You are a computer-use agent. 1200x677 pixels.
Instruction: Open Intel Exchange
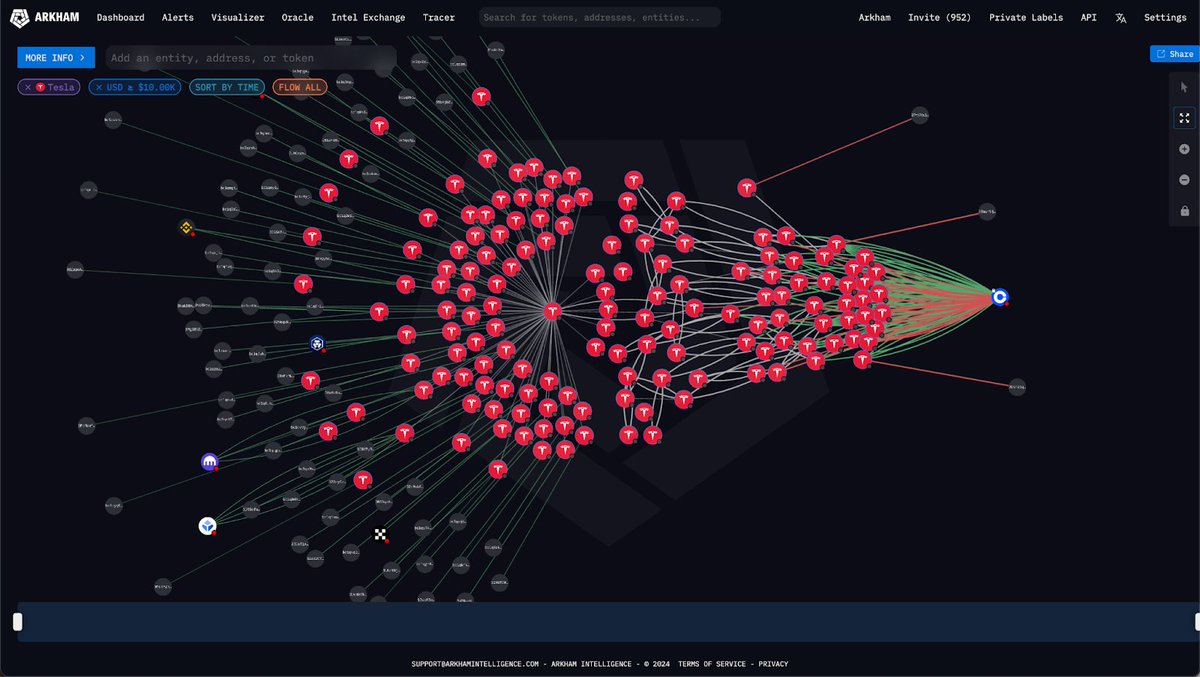pyautogui.click(x=368, y=17)
